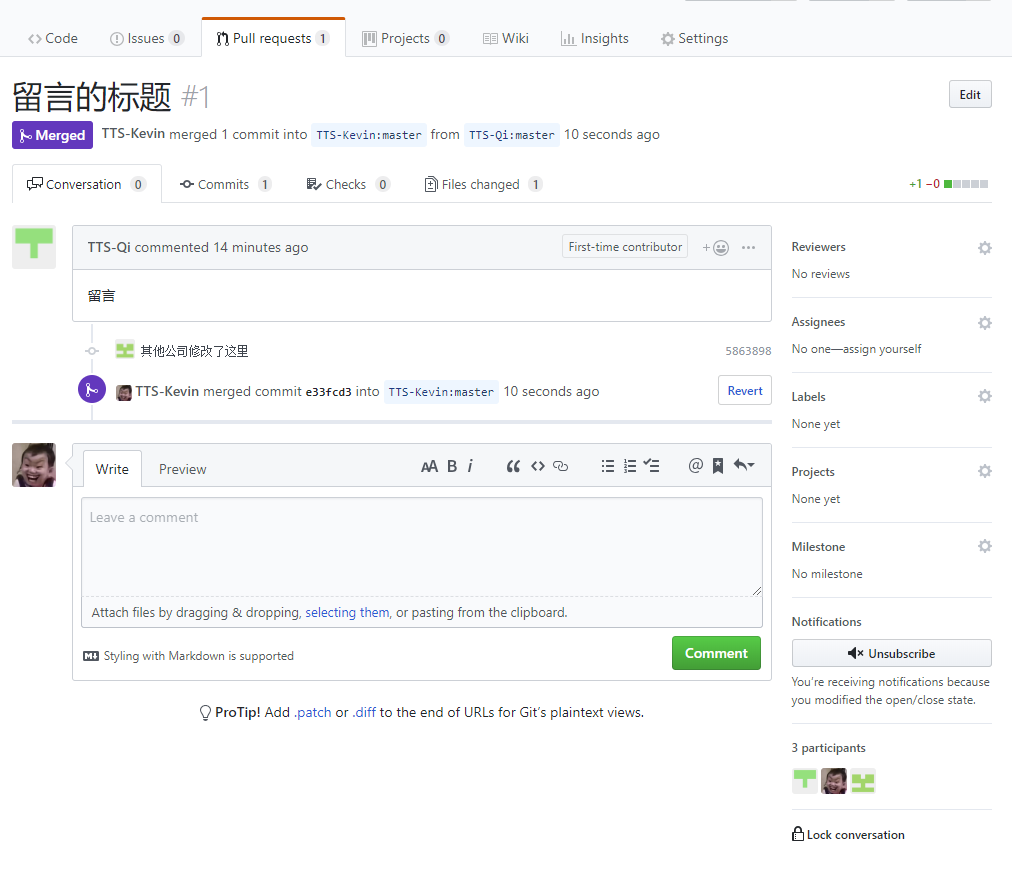Click the 'assign yourself' link
This screenshot has width=1012, height=875.
pos(882,349)
